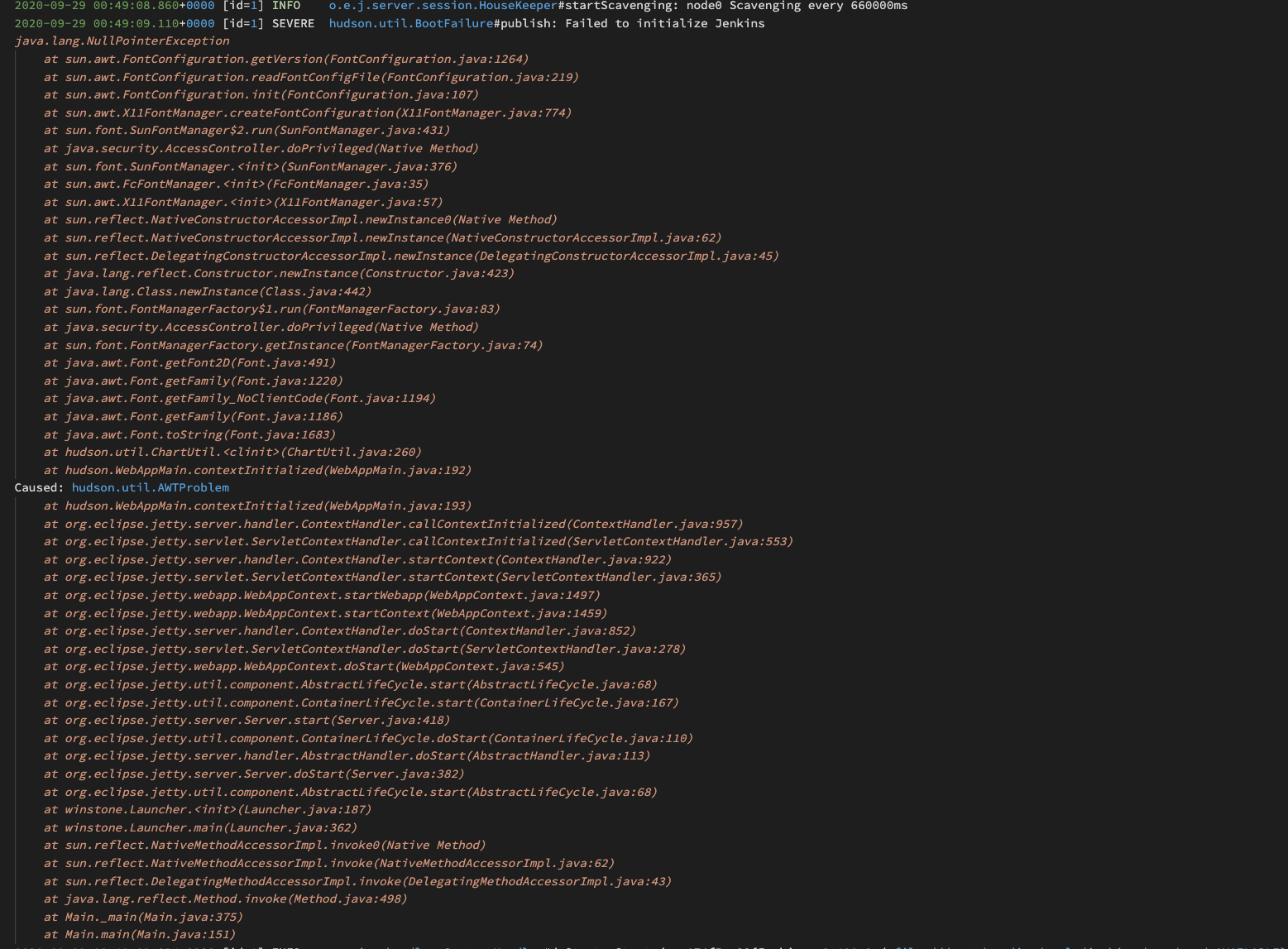Click the FcFontManager.<init> stack frame
The width and height of the screenshot is (1288, 949).
pos(237,184)
